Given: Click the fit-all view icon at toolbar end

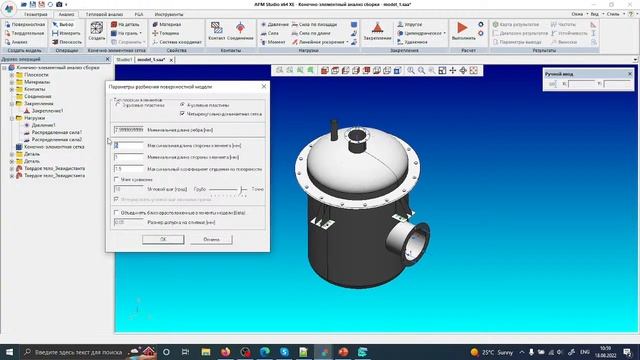Looking at the screenshot, I should 473,71.
